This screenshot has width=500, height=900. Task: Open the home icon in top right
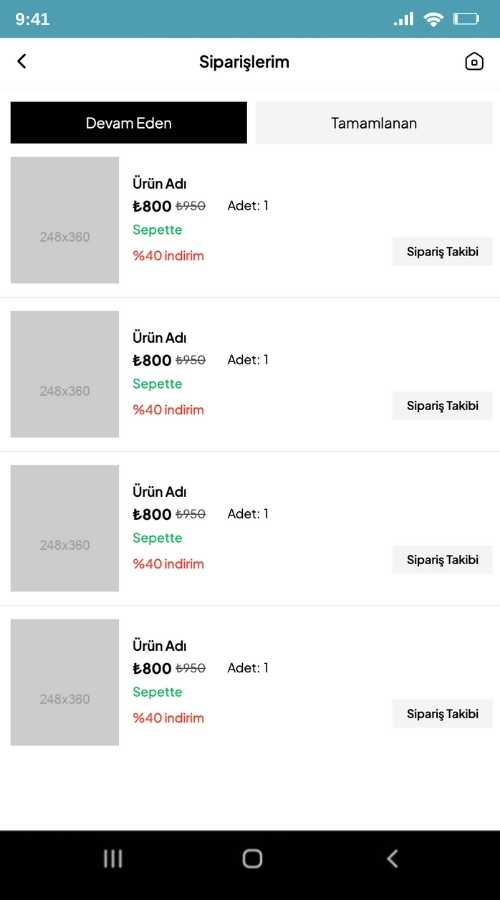[x=474, y=61]
